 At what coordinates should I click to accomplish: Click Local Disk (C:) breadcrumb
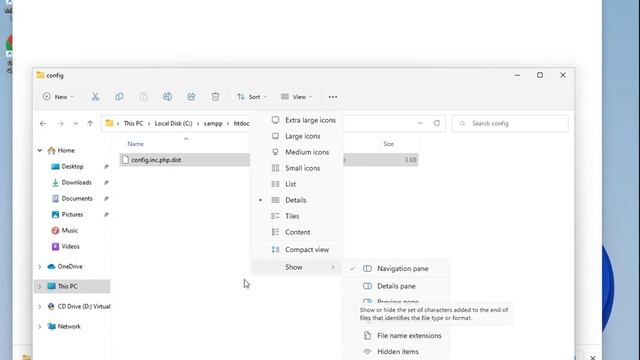pos(173,123)
